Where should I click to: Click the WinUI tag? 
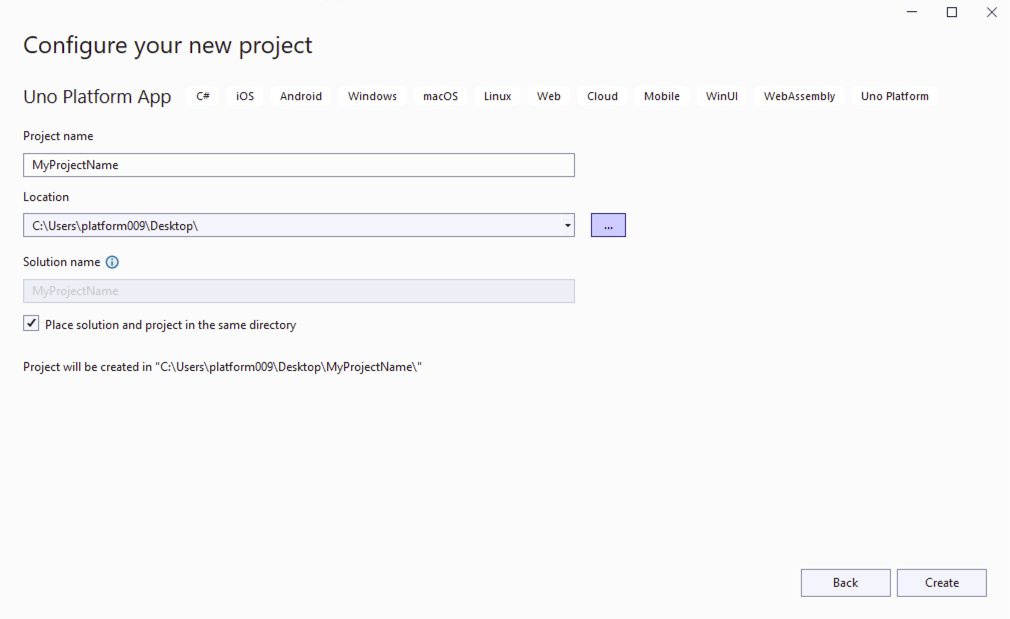722,96
